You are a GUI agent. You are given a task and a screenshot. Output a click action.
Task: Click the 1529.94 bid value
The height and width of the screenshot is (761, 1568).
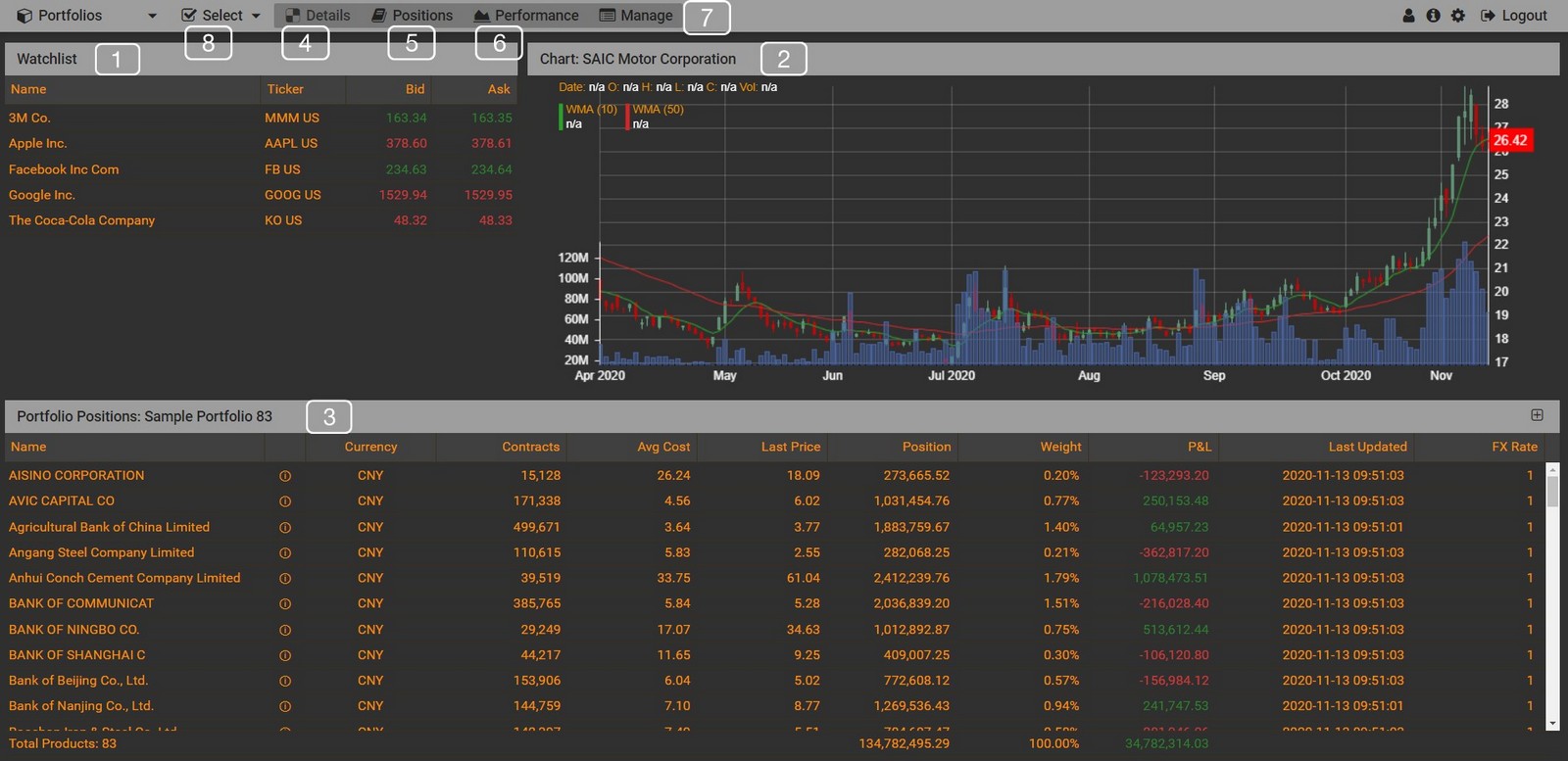(x=403, y=195)
